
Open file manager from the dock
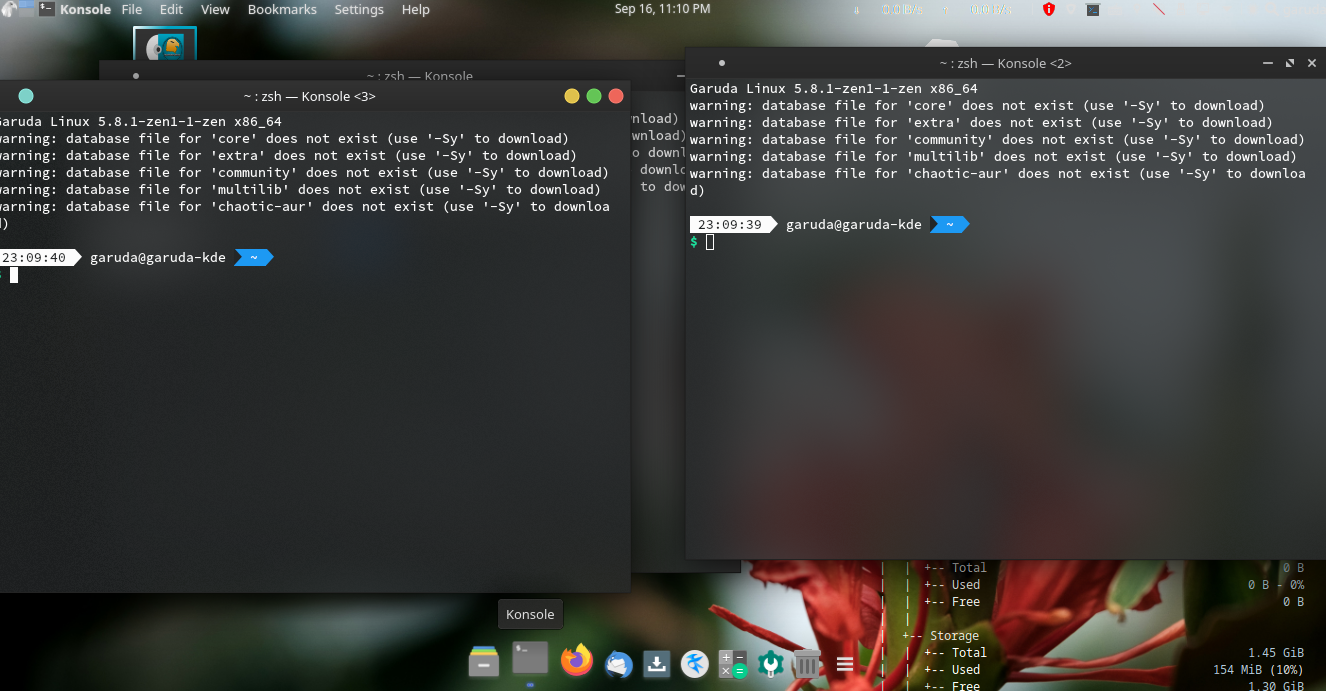coord(484,661)
